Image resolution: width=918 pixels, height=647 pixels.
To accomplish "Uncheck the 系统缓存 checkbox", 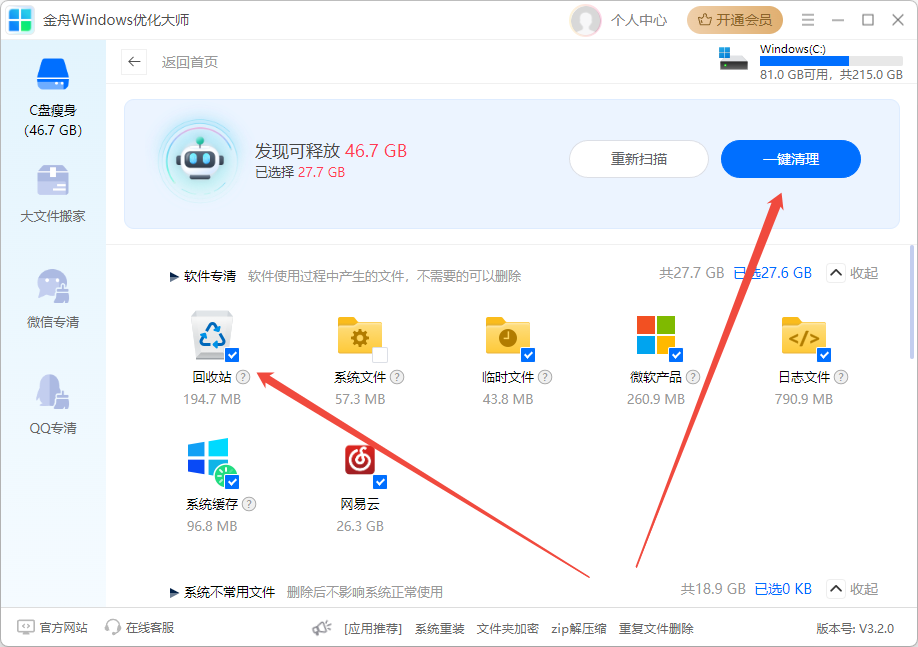I will (x=232, y=482).
